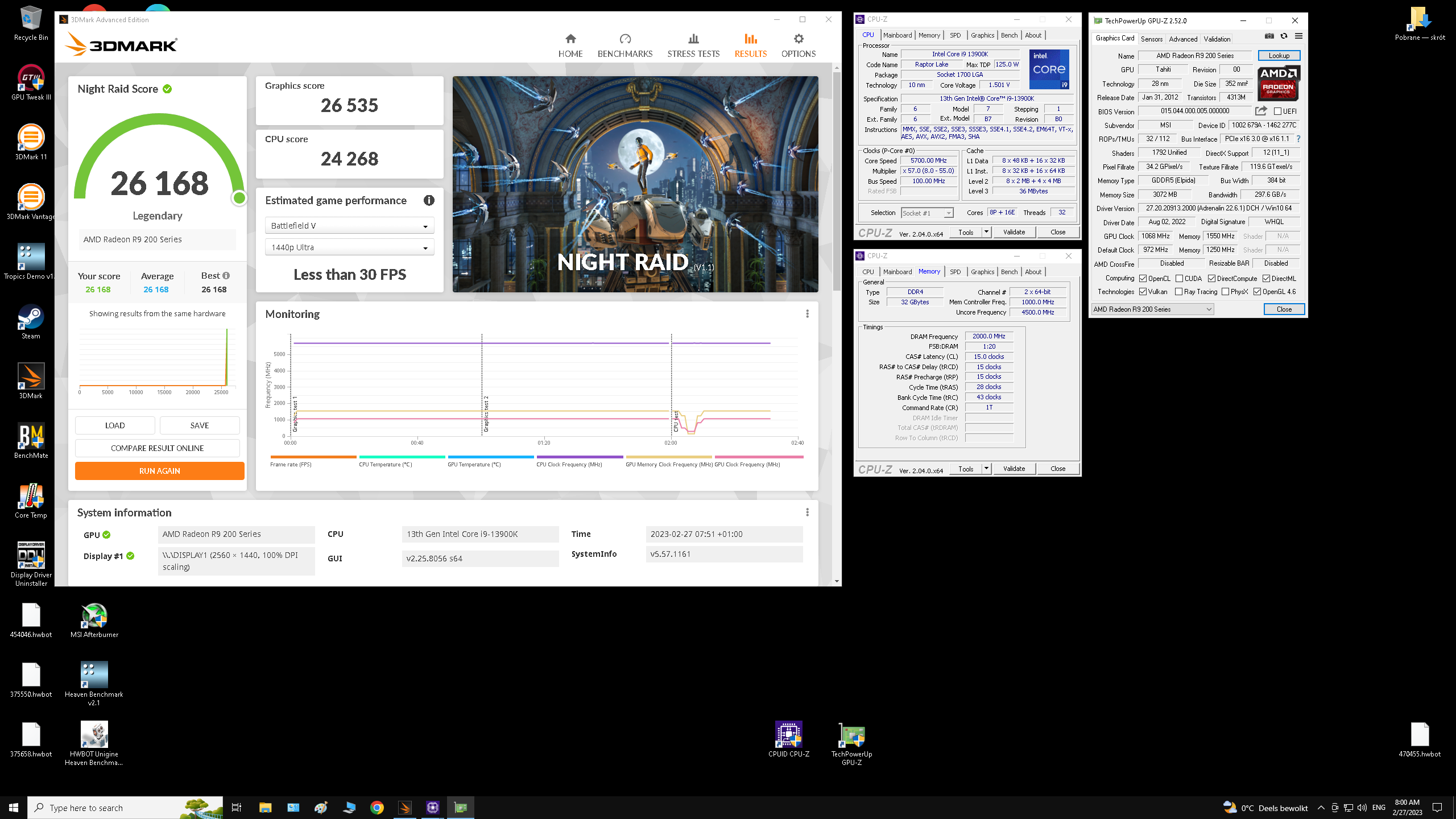The width and height of the screenshot is (1456, 819).
Task: Open the Tools arrow in upper CPU-Z
Action: click(x=986, y=232)
